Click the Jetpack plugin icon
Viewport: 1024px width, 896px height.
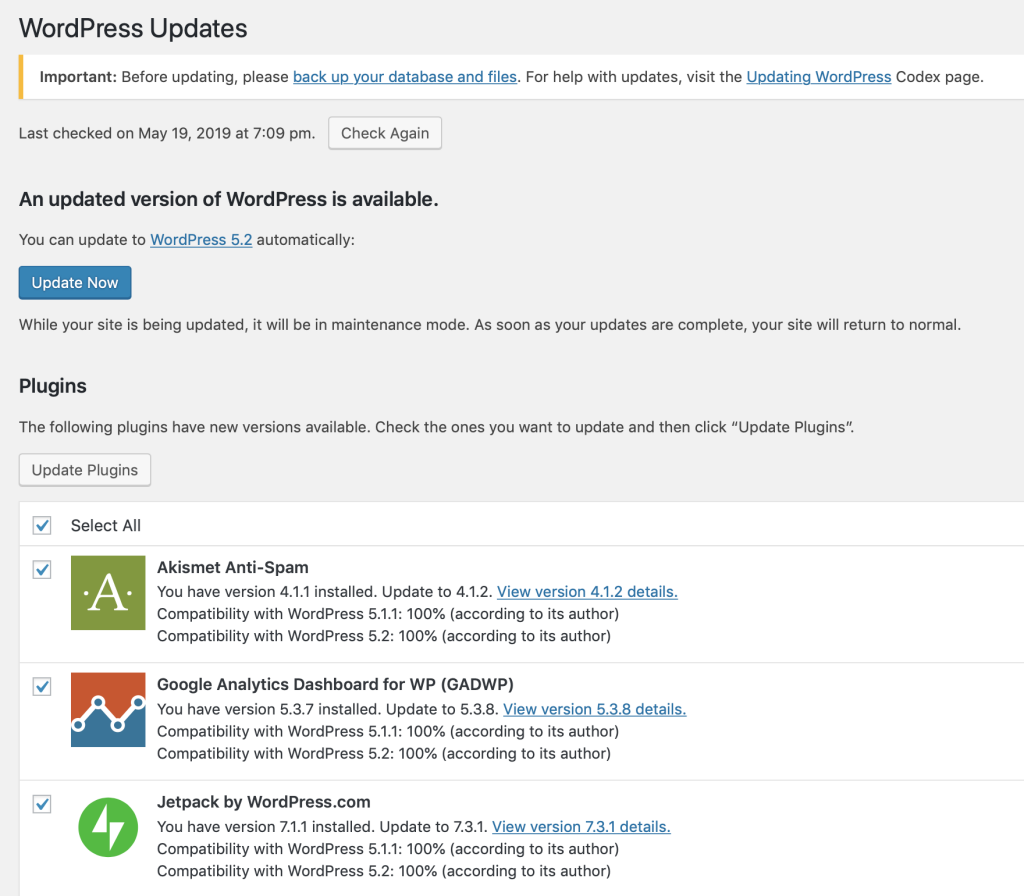click(x=108, y=826)
